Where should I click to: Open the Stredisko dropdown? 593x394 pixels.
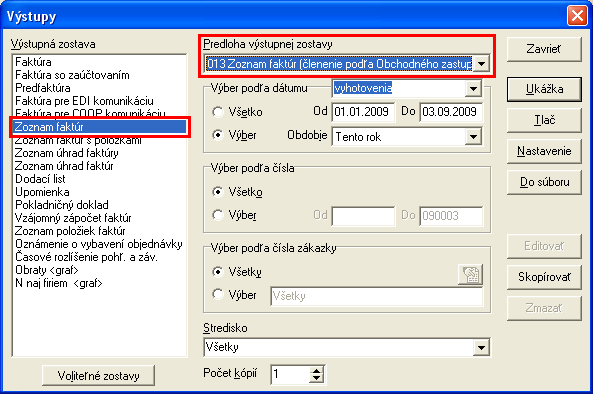(x=481, y=347)
